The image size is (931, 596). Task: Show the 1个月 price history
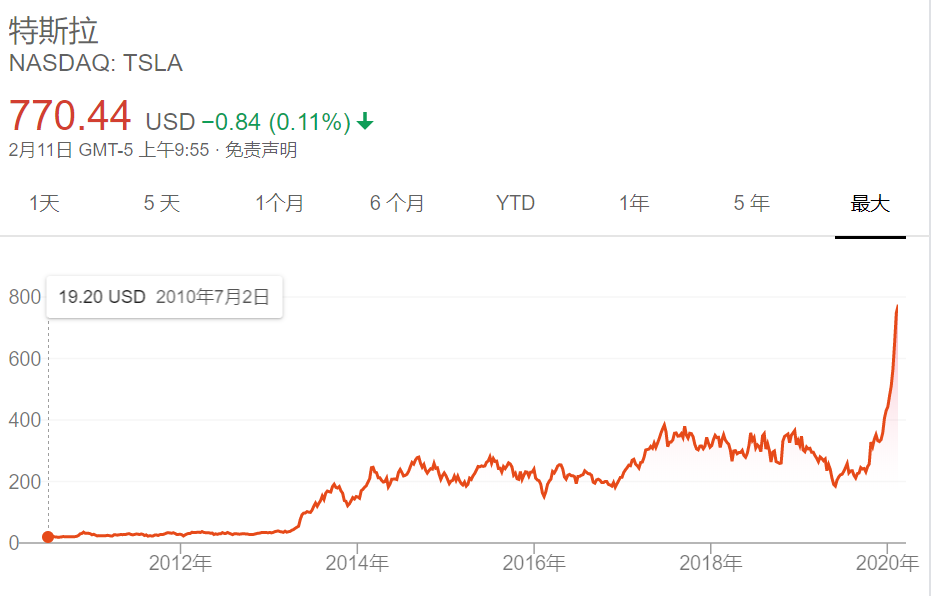point(280,204)
